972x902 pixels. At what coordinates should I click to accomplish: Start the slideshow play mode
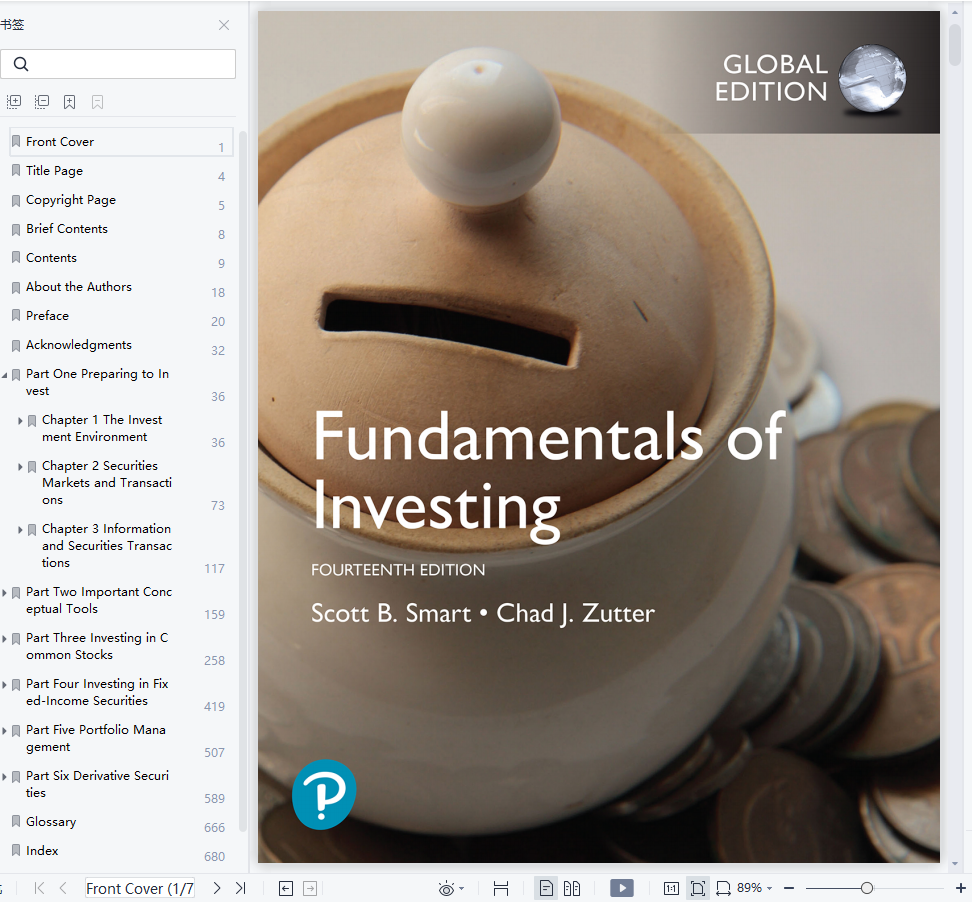click(x=622, y=888)
